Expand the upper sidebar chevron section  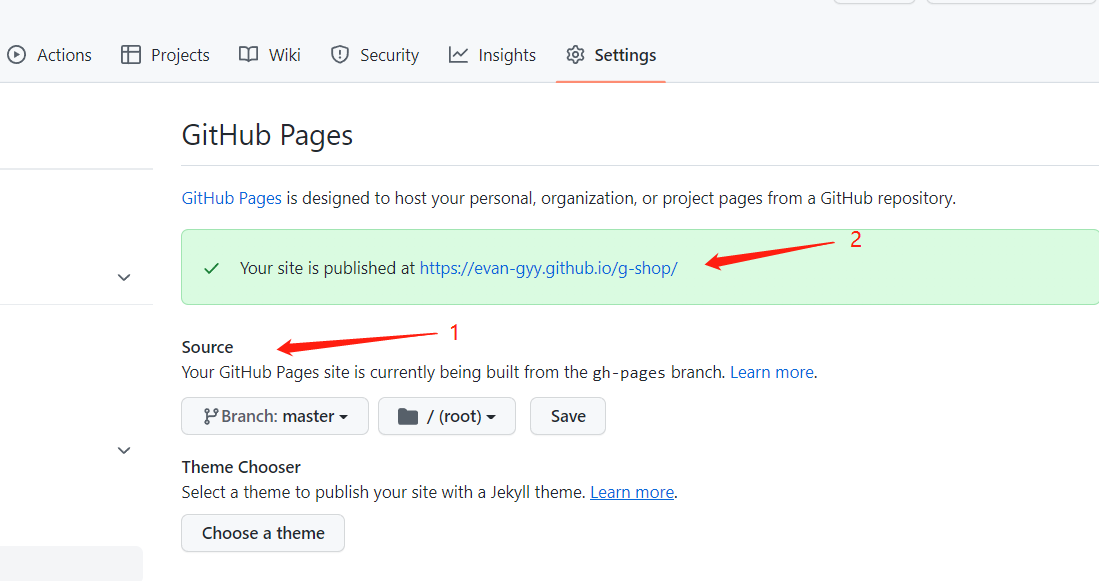(x=124, y=278)
